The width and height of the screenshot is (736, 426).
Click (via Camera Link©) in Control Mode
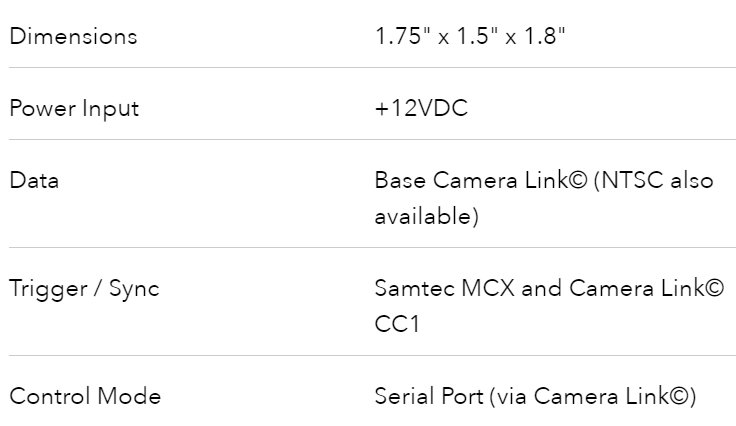coord(593,397)
